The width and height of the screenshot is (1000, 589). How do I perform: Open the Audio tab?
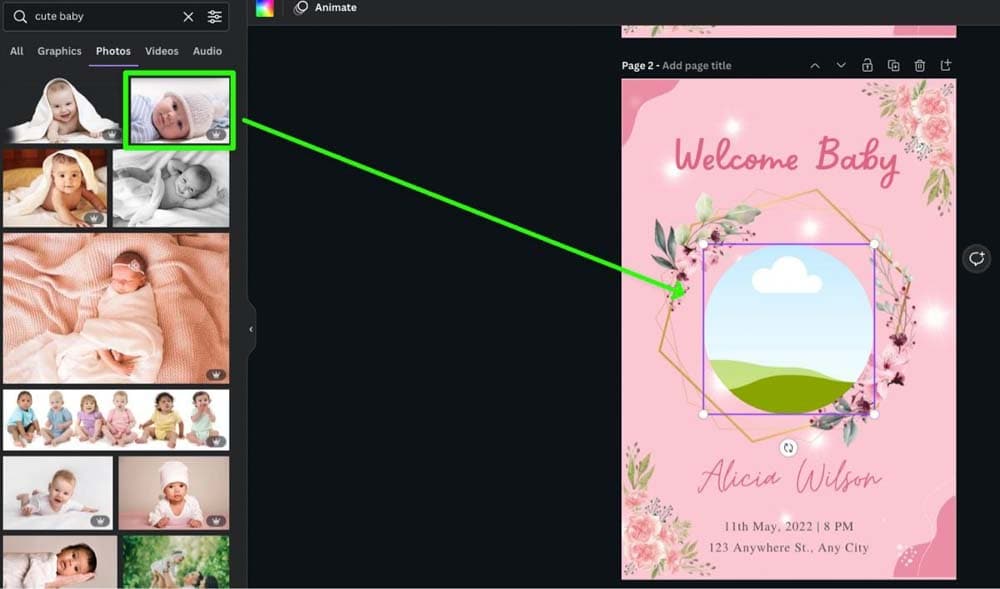[x=207, y=51]
